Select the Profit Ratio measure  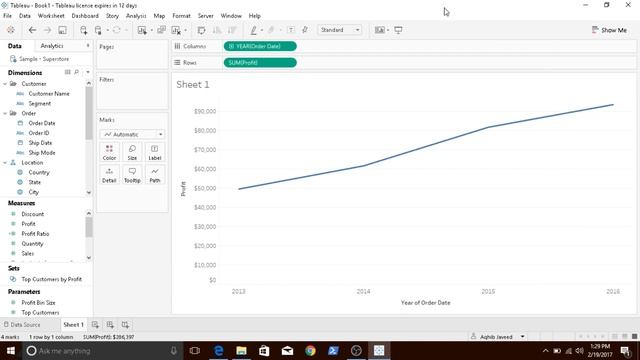coord(35,233)
